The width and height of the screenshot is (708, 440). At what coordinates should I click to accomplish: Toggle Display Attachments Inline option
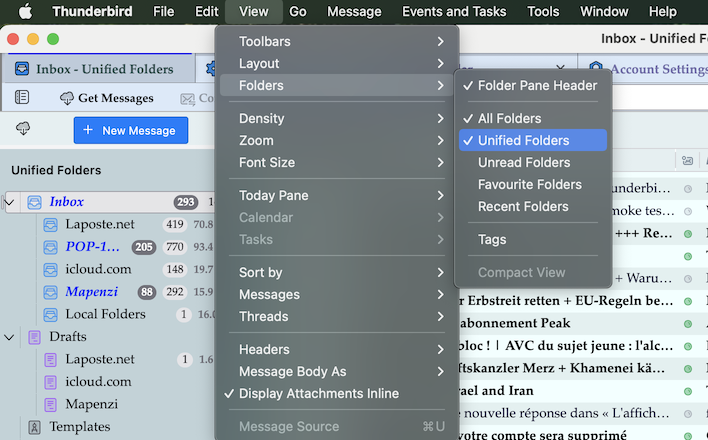pos(337,393)
